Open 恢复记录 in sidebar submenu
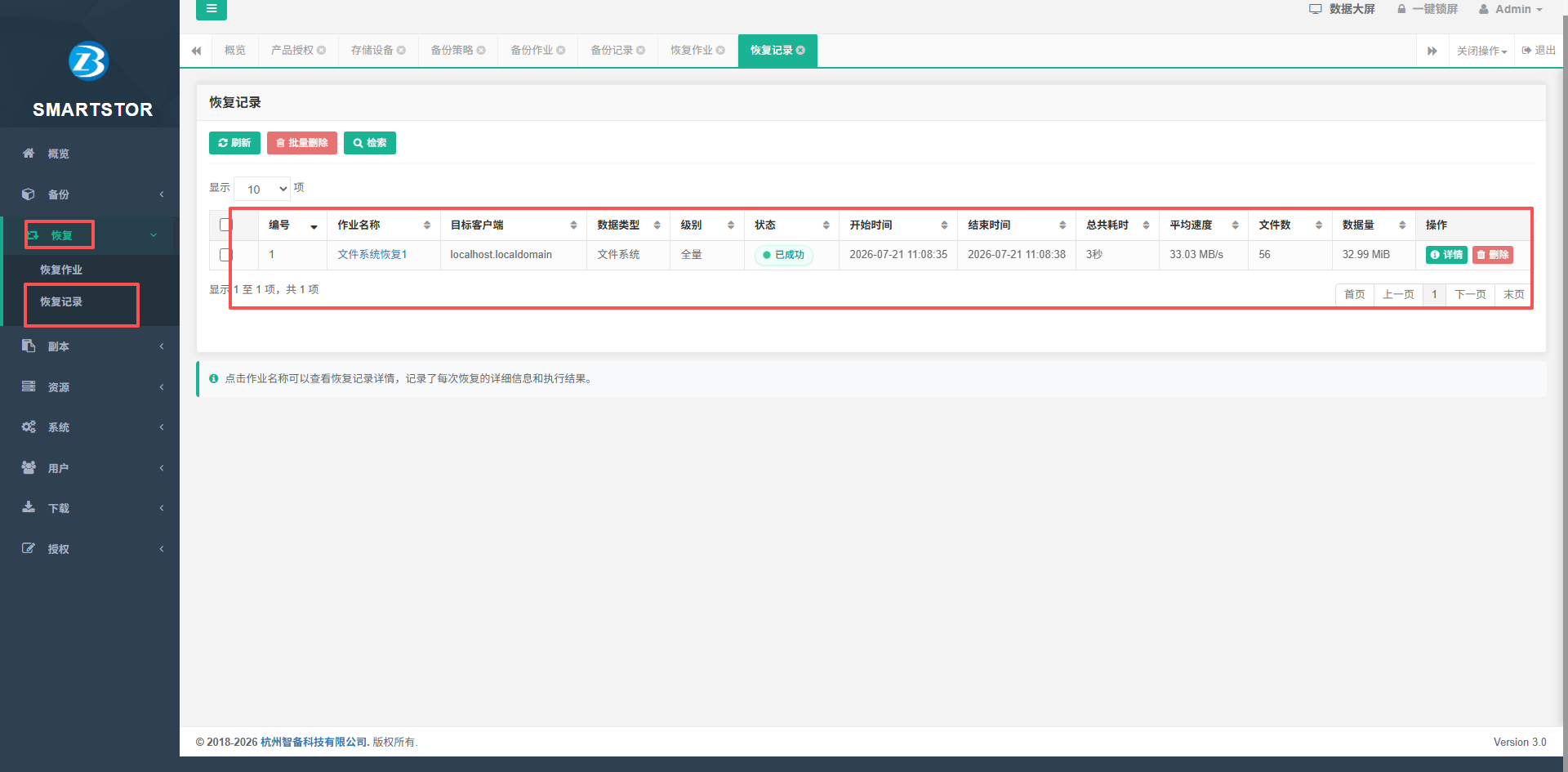 (x=61, y=301)
